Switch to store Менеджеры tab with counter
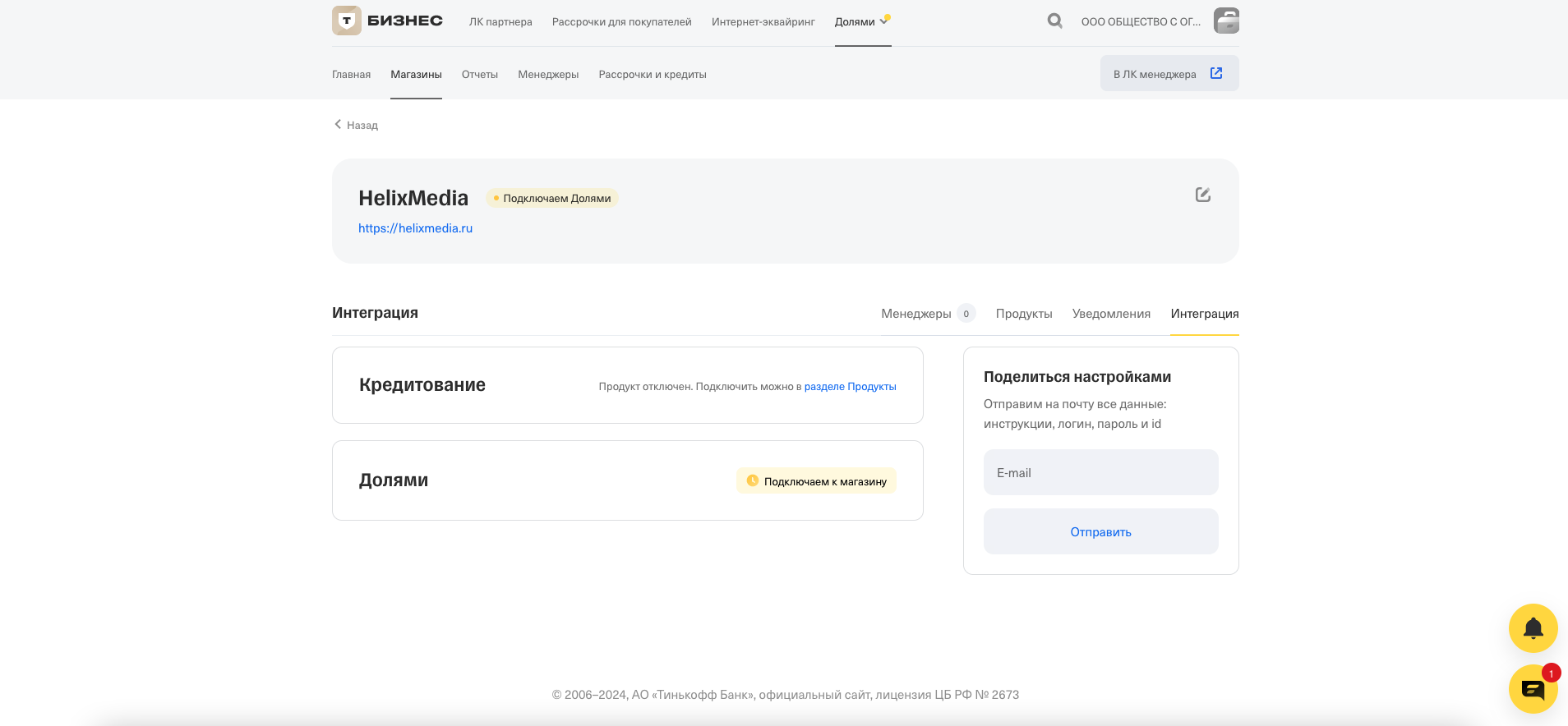 tap(928, 314)
